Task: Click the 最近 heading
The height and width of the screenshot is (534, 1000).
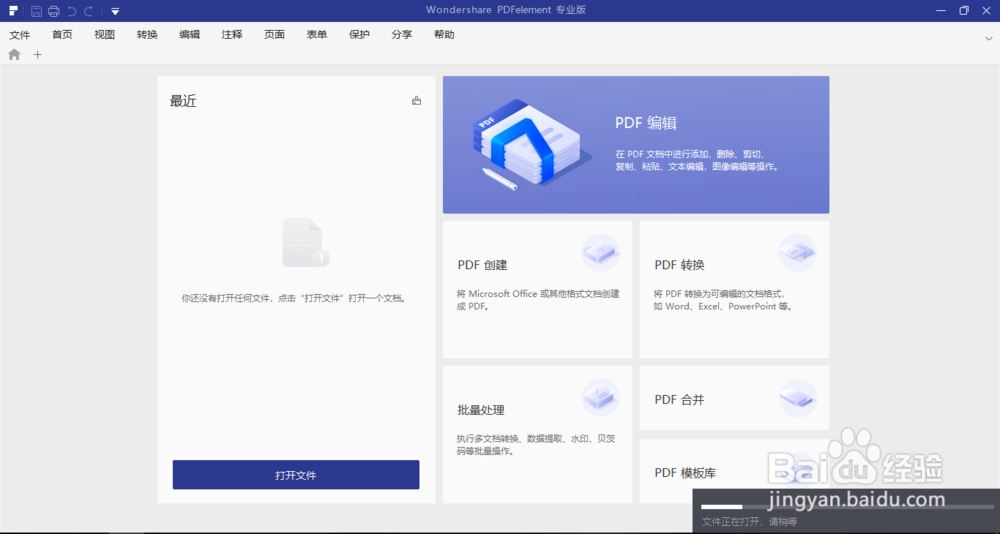Action: (x=183, y=101)
